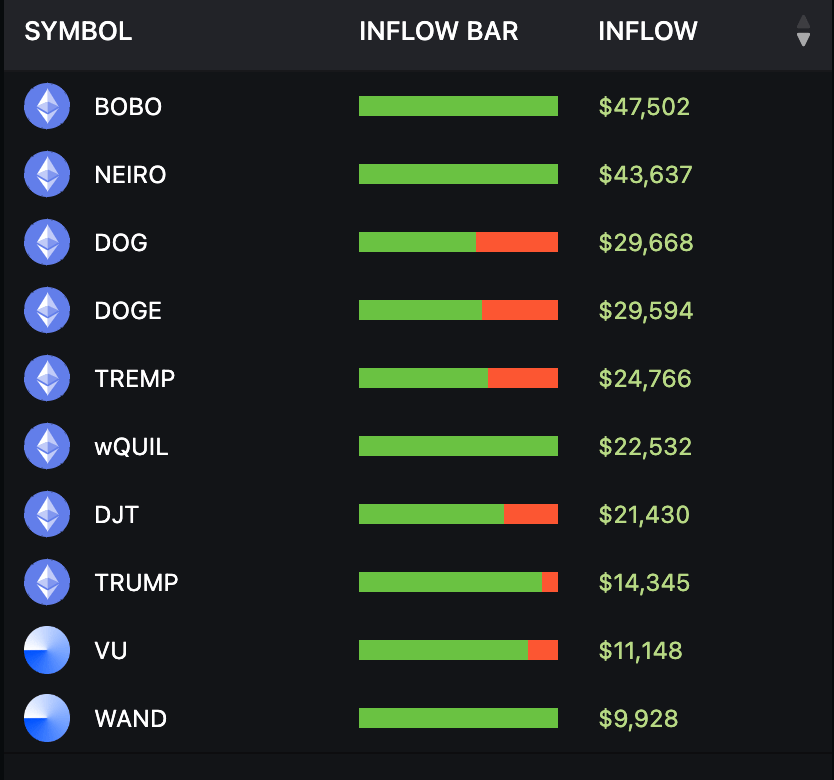834x780 pixels.
Task: Select the DOGE symbol name
Action: (128, 311)
